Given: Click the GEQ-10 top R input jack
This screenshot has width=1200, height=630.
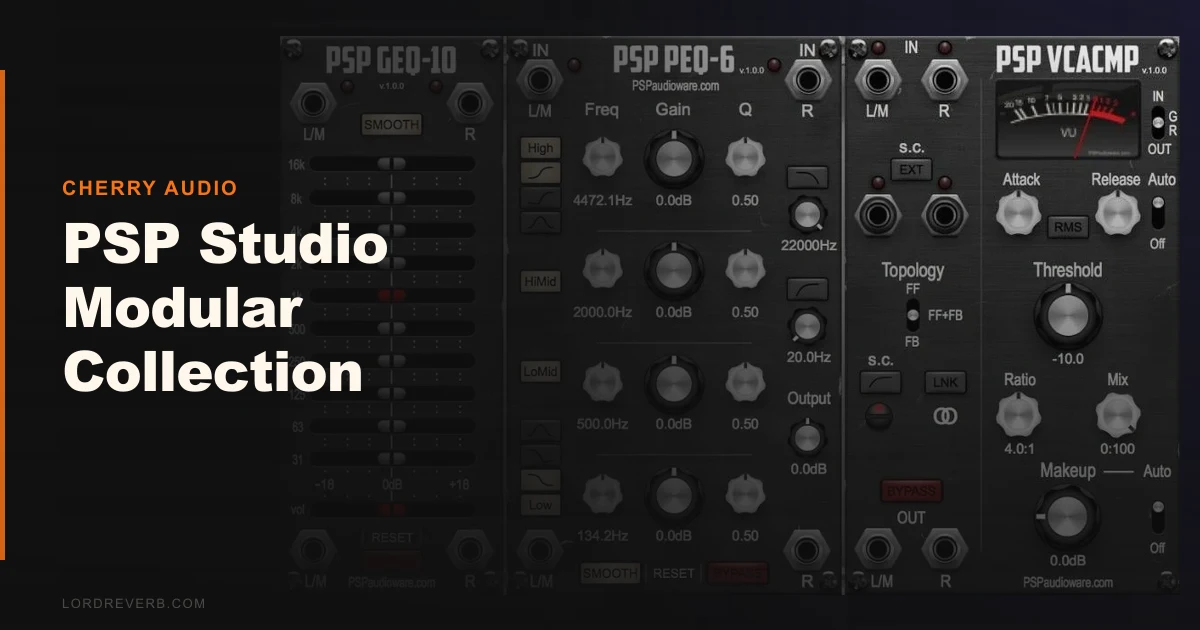Looking at the screenshot, I should 468,101.
